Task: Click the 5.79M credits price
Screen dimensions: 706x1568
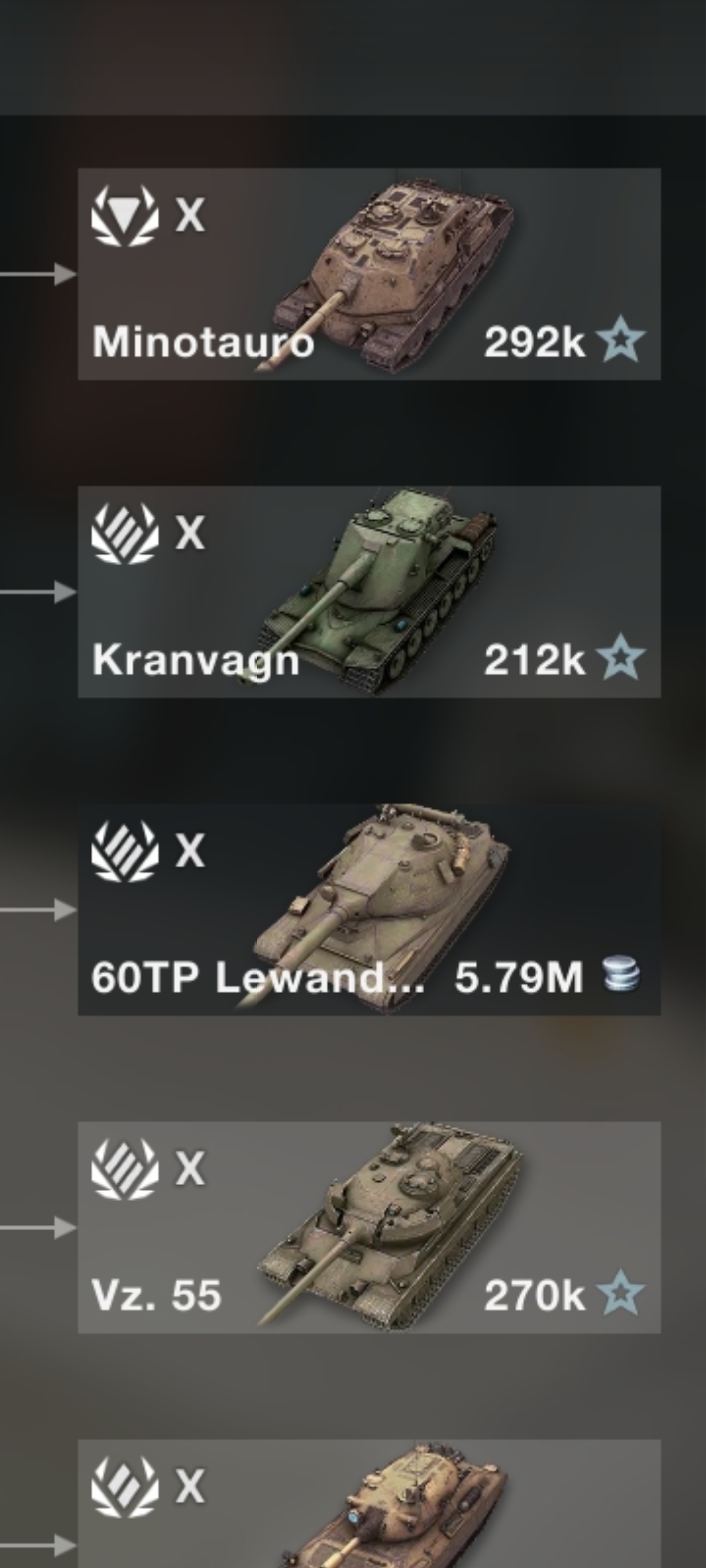Action: pos(518,977)
